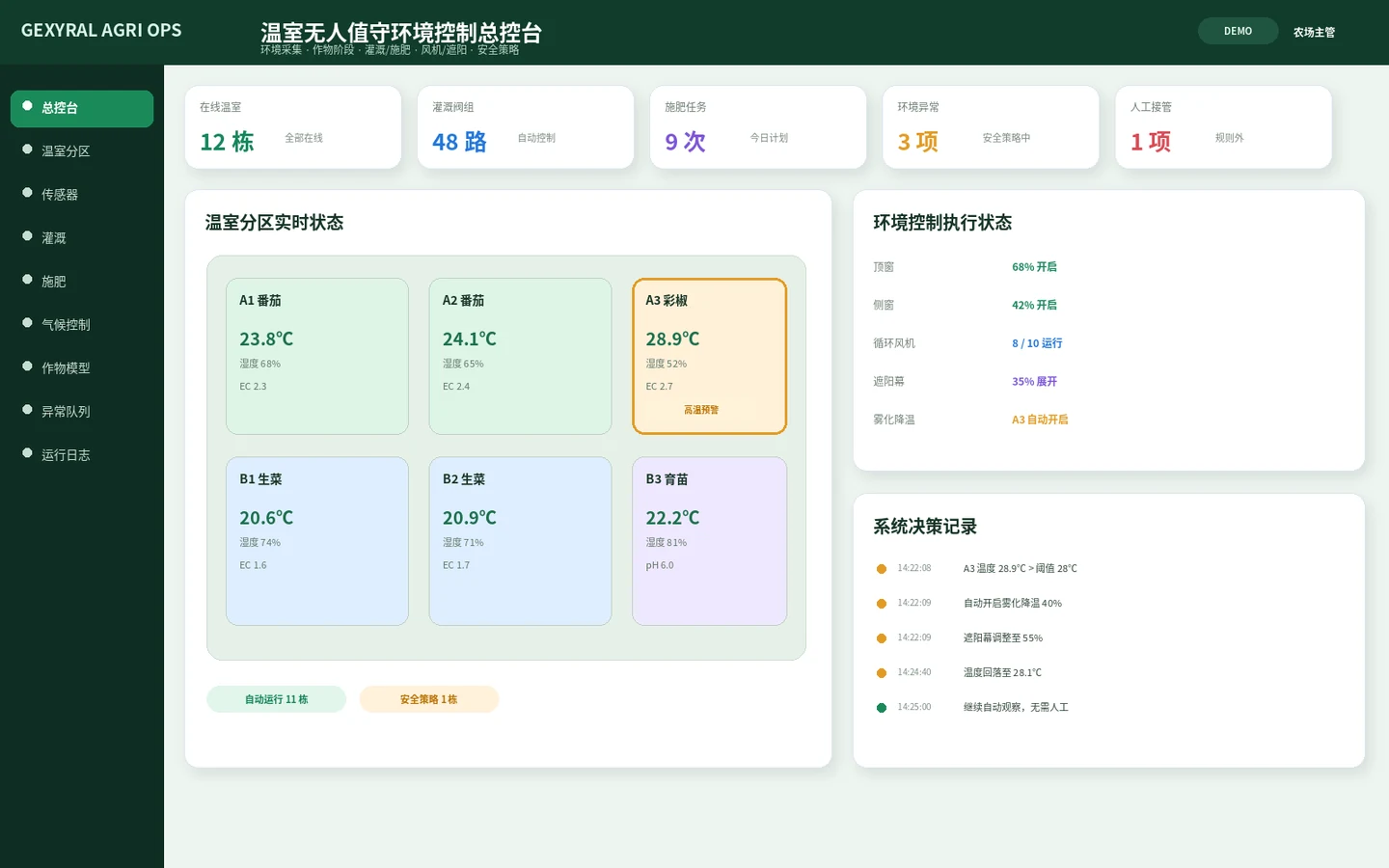
Task: Click the status dot beside 遮阳幕调整至 55%
Action: coord(881,638)
